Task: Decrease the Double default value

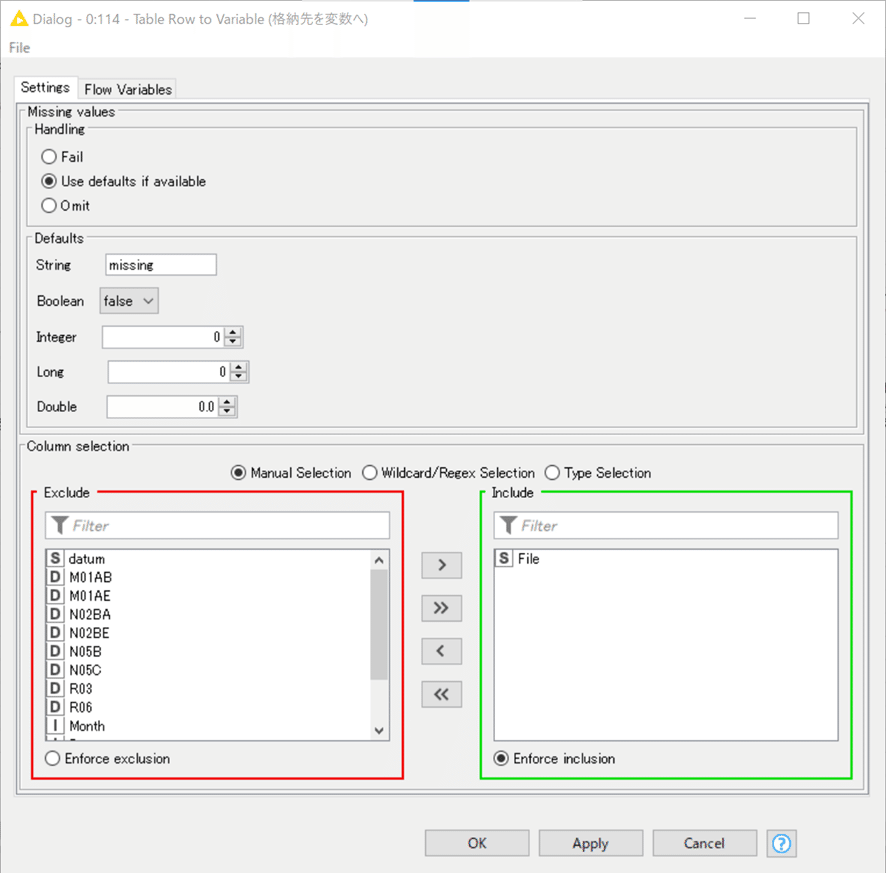Action: click(227, 411)
